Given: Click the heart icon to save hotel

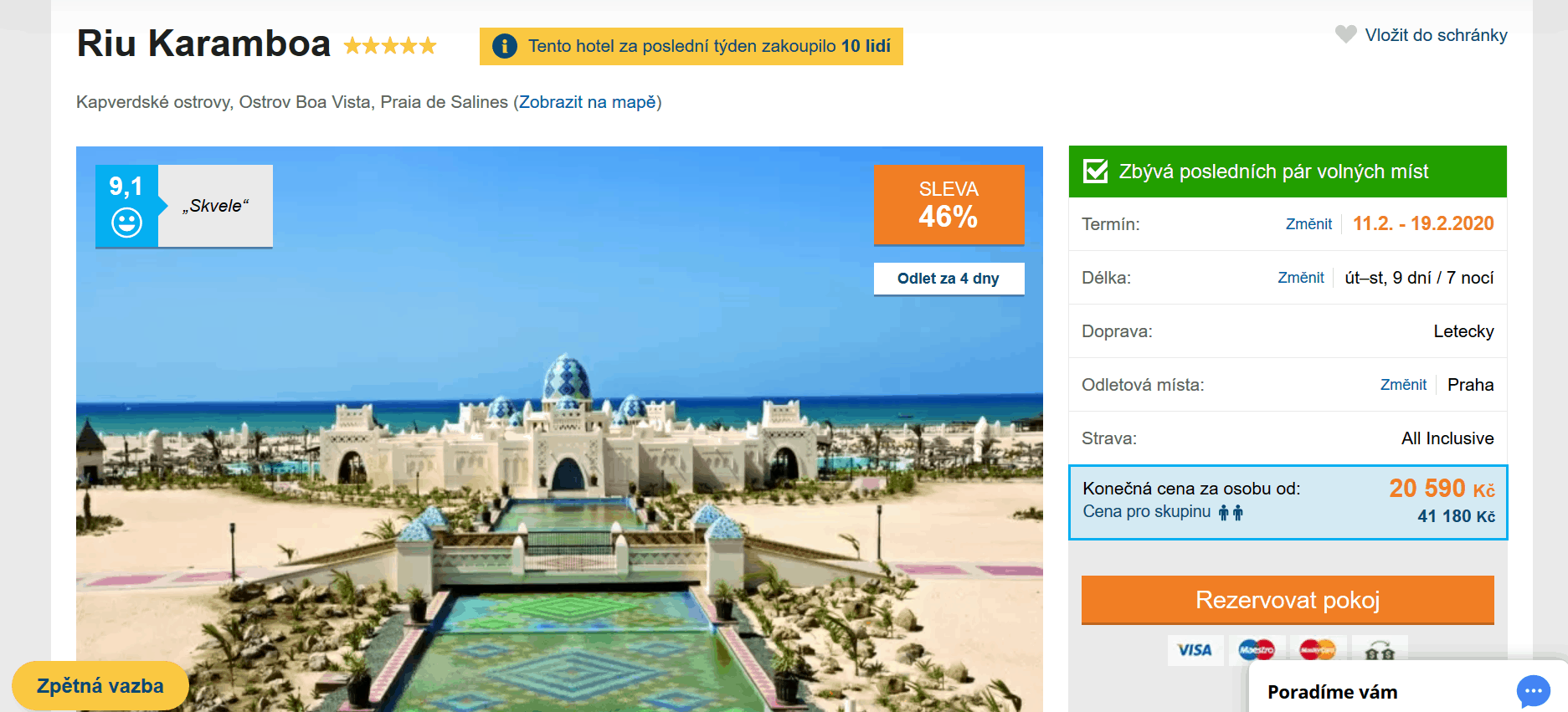Looking at the screenshot, I should [1345, 34].
